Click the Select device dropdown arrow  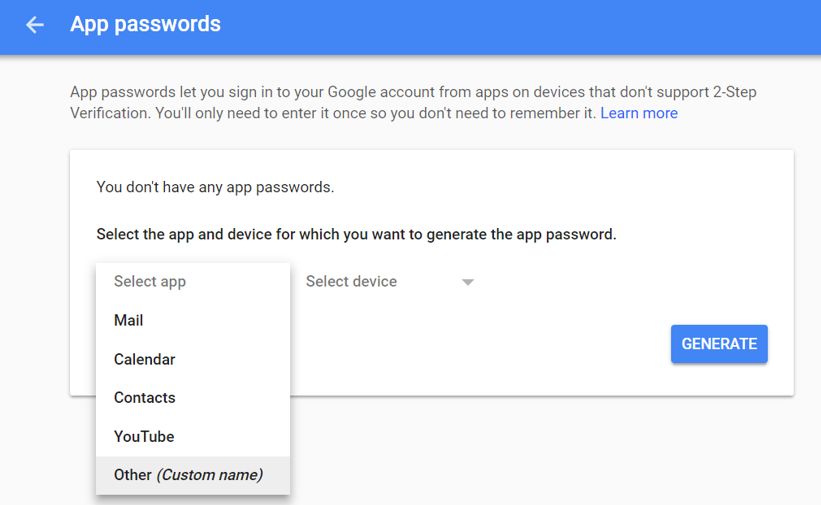point(467,282)
